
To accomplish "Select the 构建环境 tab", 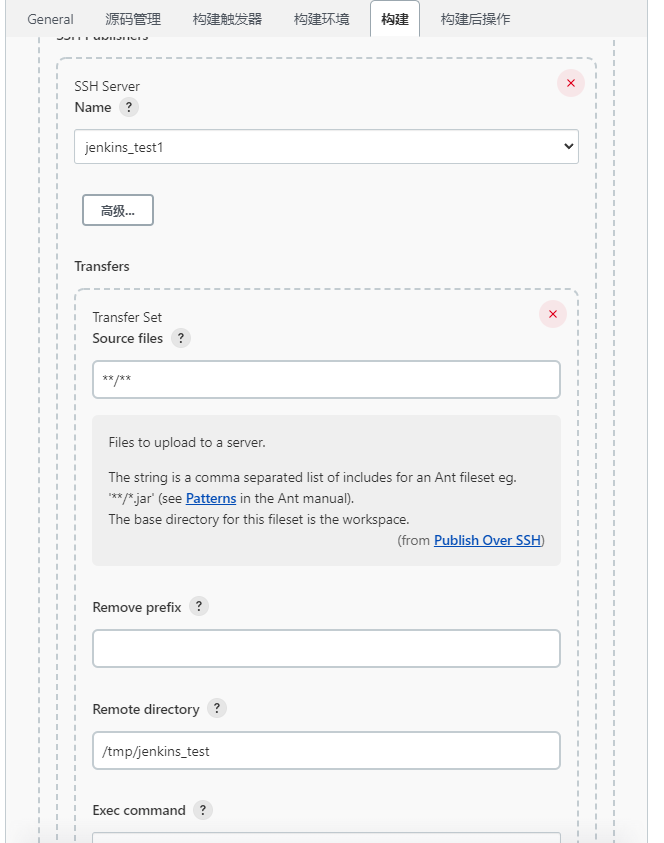I will [x=322, y=19].
